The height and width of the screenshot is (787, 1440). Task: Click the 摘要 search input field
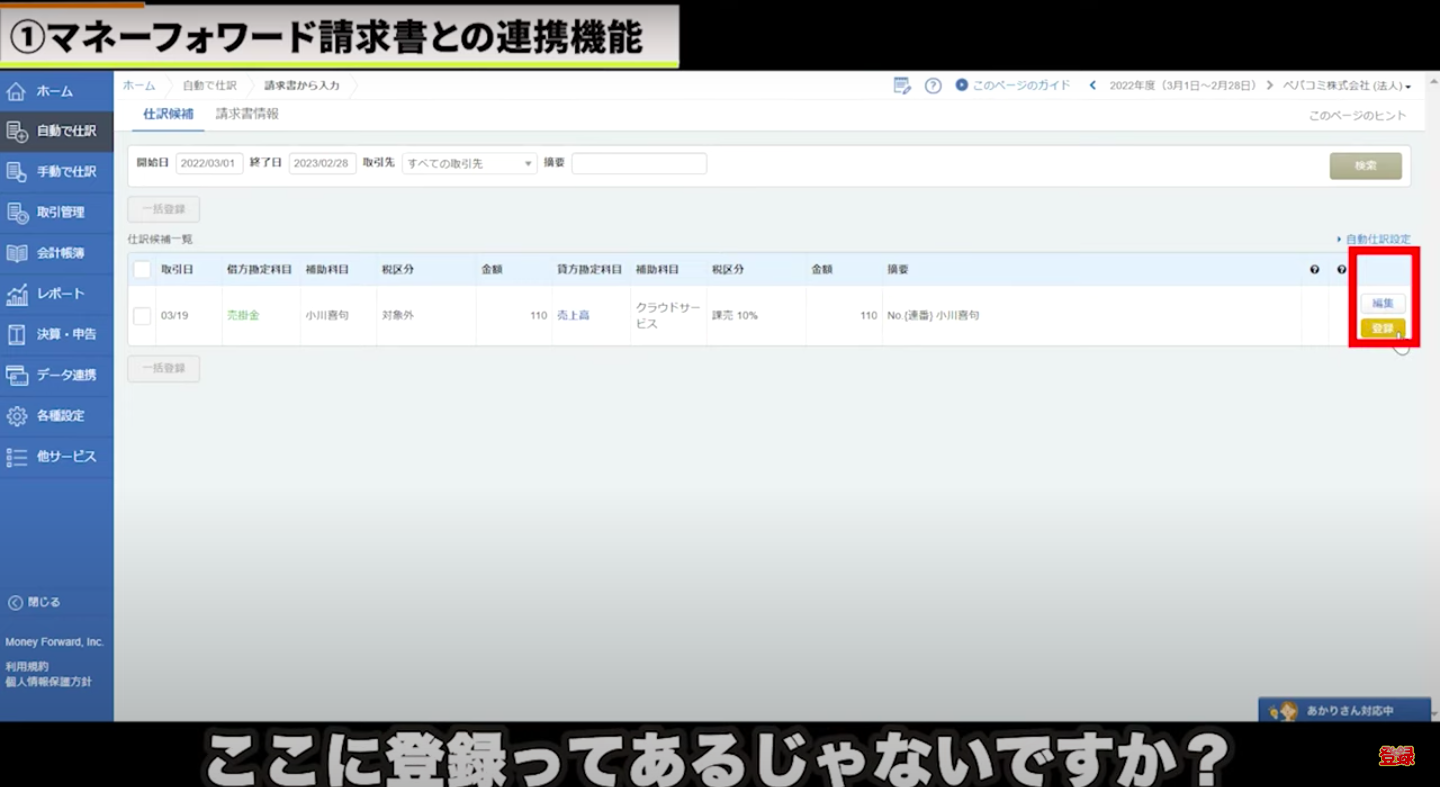639,164
